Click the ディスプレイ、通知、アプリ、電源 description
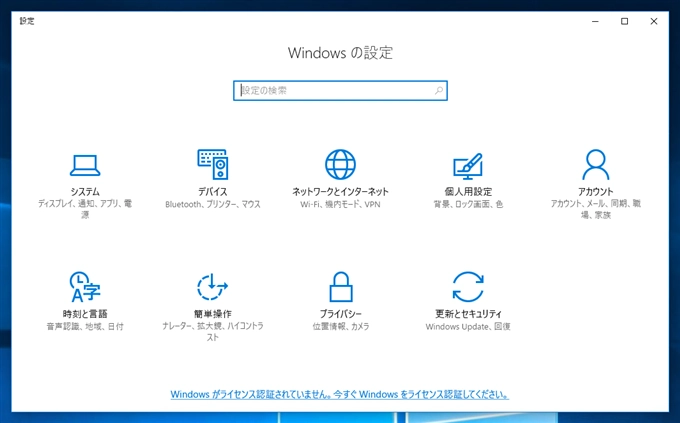Screen dimensions: 680x423 [x=85, y=209]
